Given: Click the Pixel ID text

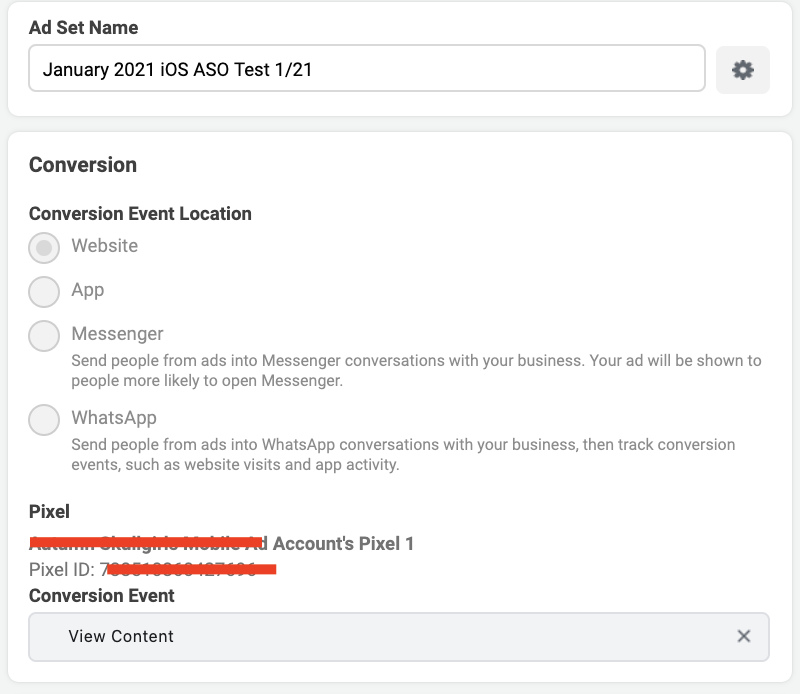Looking at the screenshot, I should pos(152,569).
